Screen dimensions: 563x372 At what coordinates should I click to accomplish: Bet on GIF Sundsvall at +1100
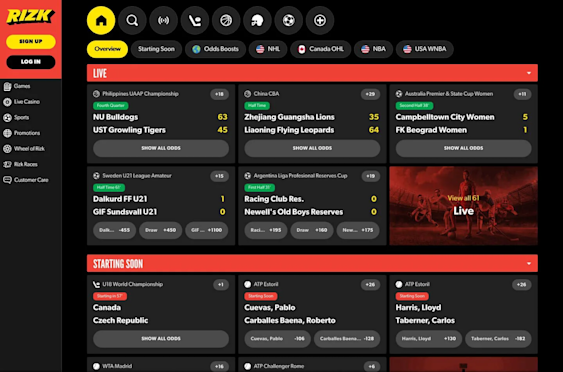pyautogui.click(x=206, y=230)
